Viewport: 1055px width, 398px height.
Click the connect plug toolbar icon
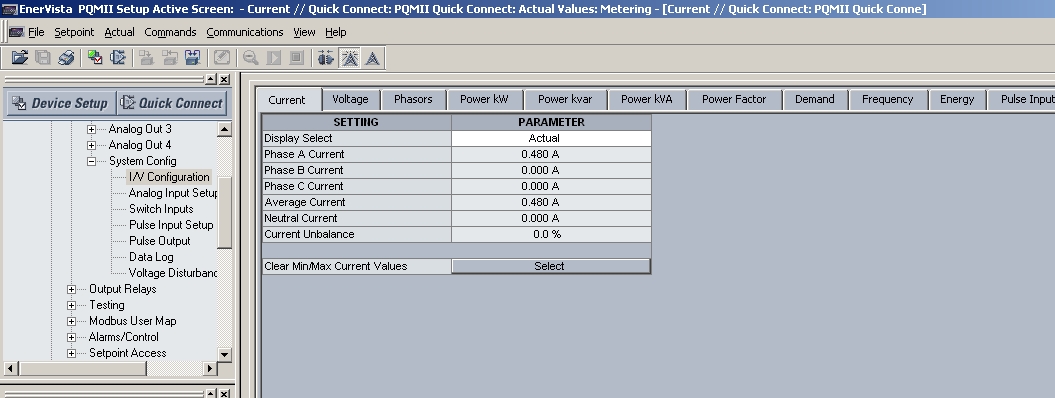pos(326,58)
